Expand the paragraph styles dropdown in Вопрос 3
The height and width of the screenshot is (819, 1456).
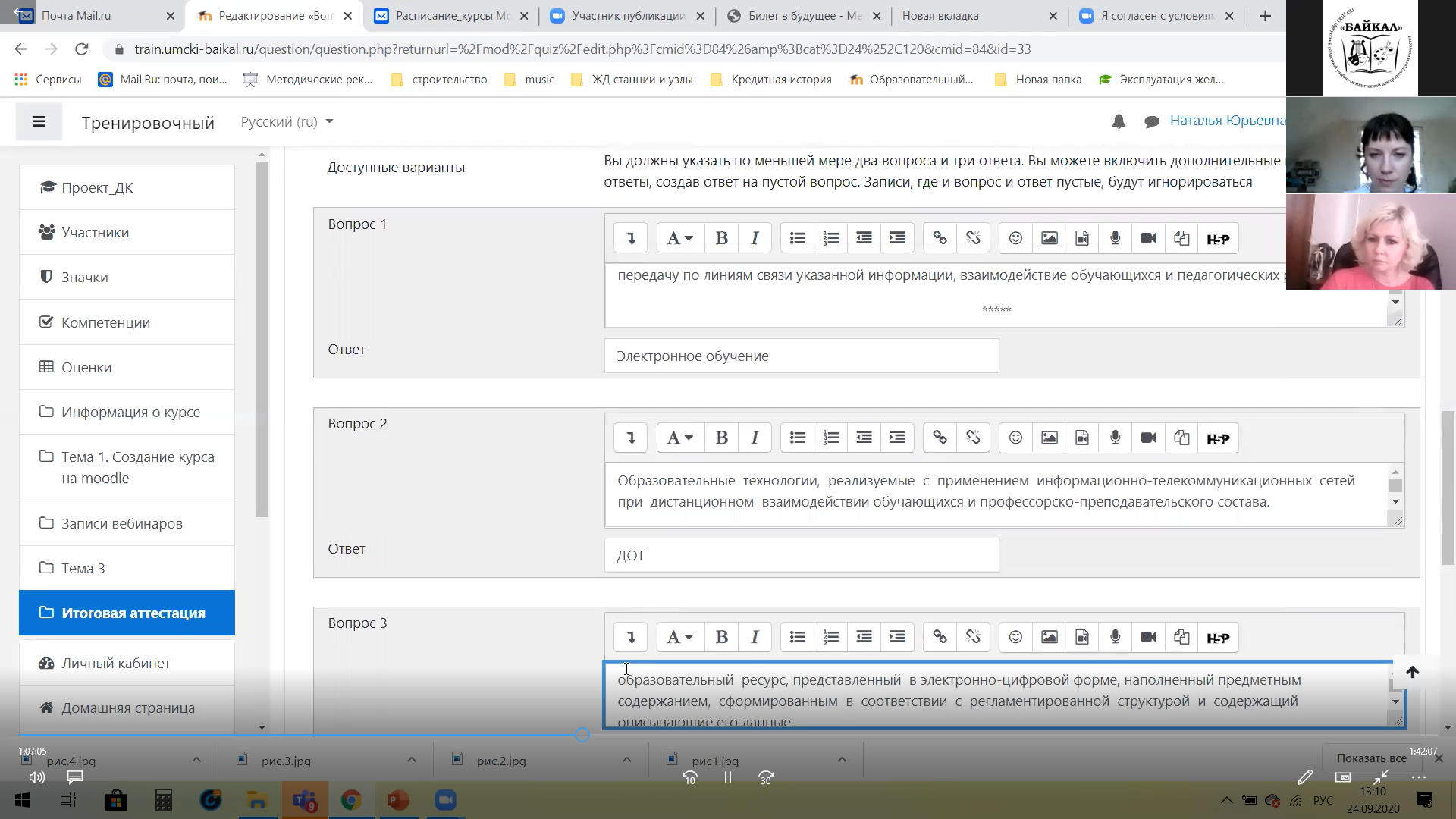(x=679, y=637)
